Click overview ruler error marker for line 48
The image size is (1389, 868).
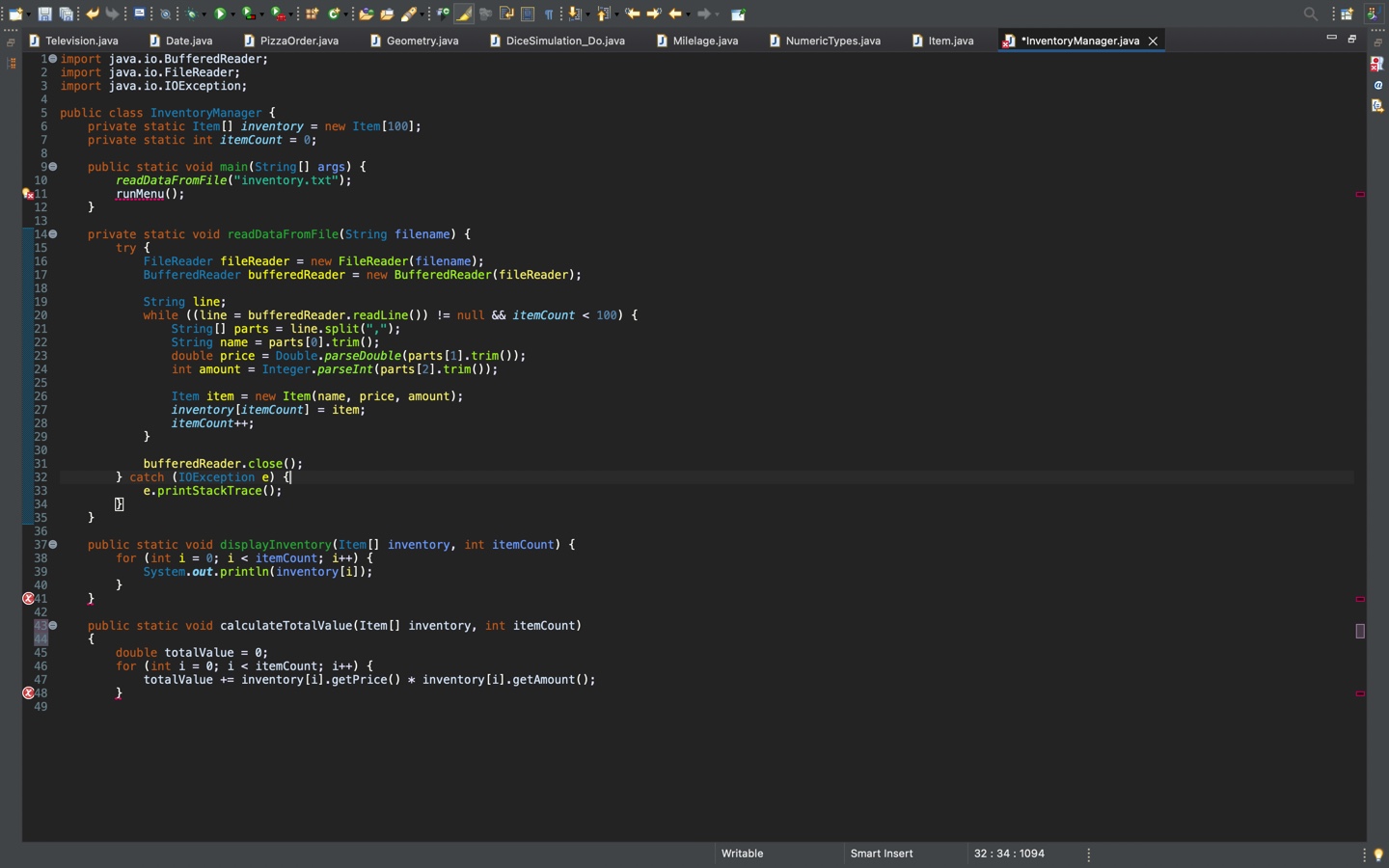tap(1360, 693)
